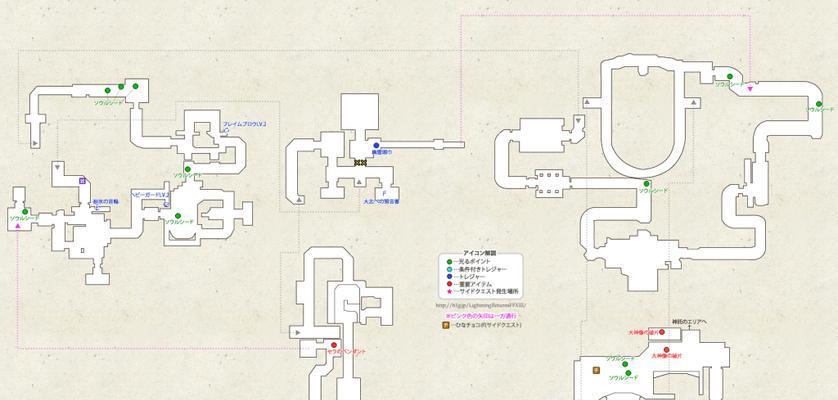Click the pink triangle in top-right corridor

click(751, 90)
